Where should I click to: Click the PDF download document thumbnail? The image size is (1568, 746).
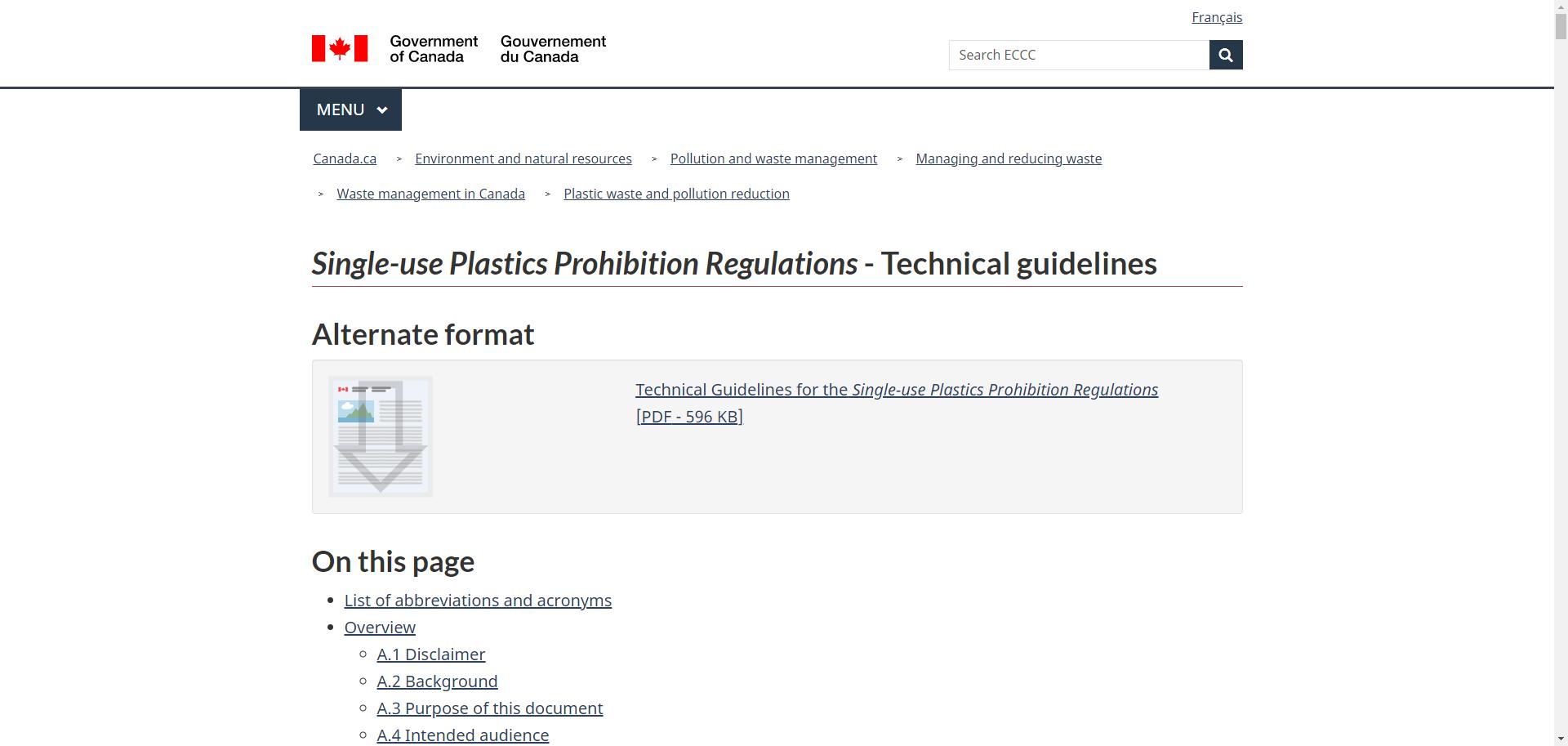click(x=381, y=436)
